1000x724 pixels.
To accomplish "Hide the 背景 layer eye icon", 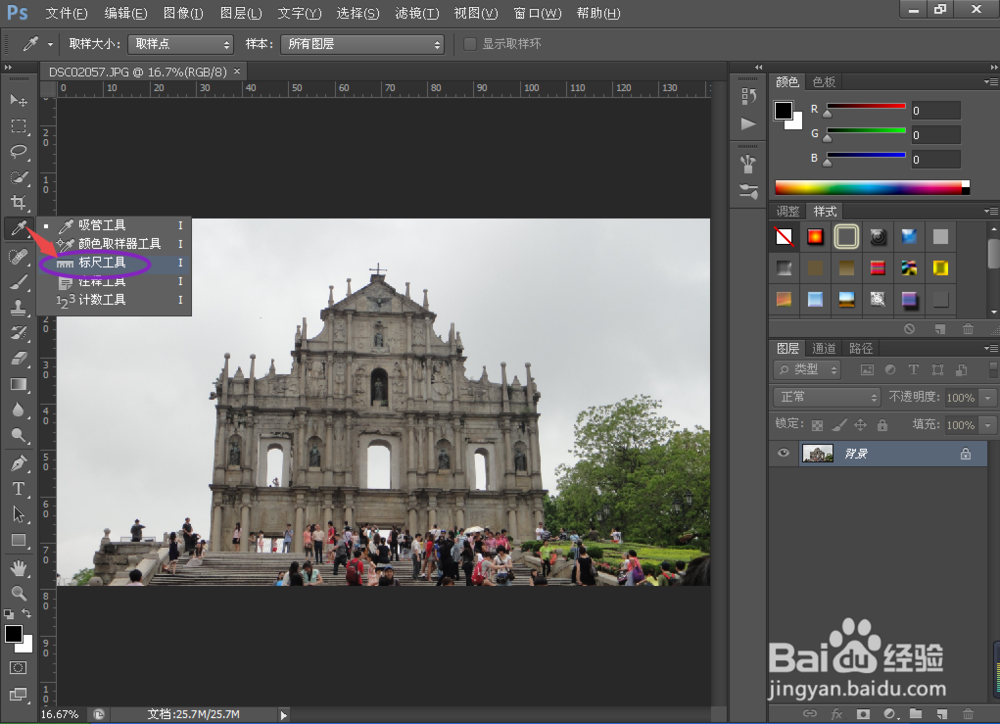I will pyautogui.click(x=783, y=454).
